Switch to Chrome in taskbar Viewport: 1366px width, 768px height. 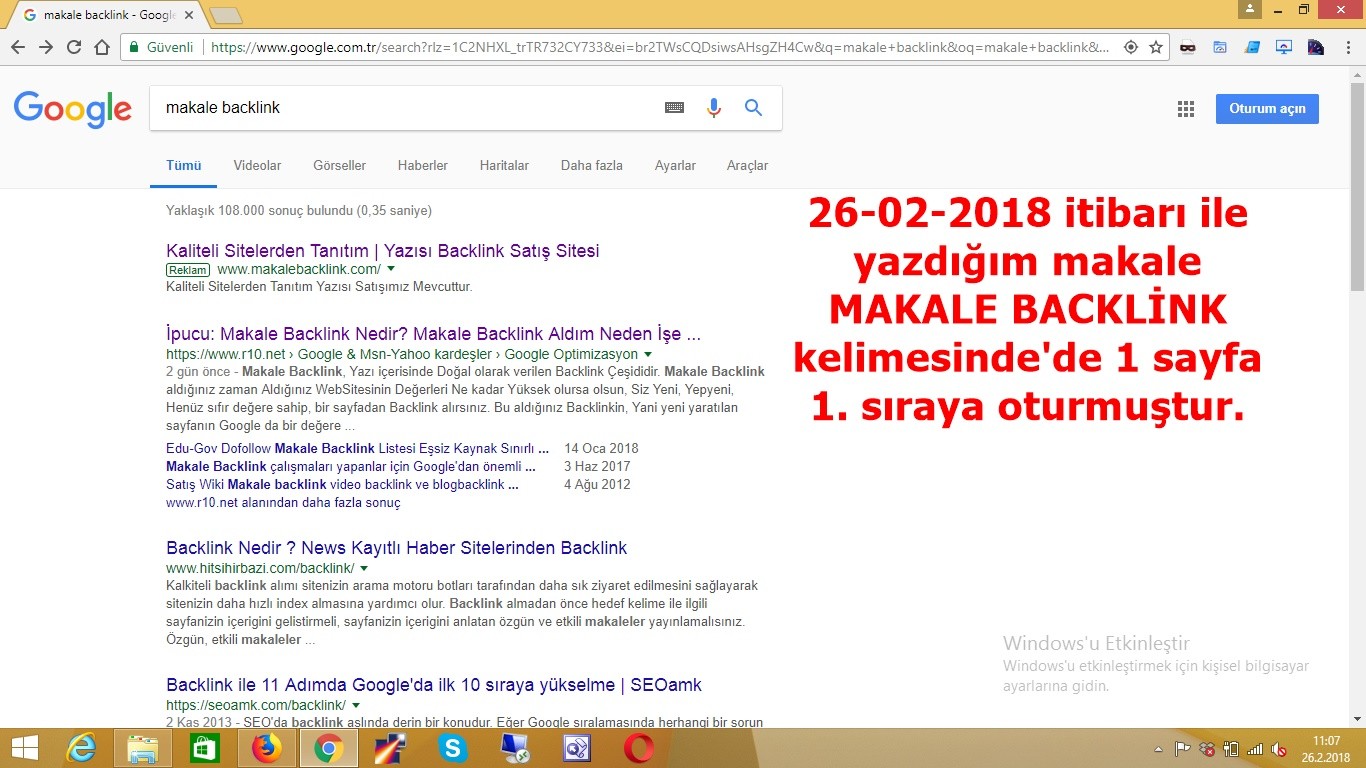(329, 748)
